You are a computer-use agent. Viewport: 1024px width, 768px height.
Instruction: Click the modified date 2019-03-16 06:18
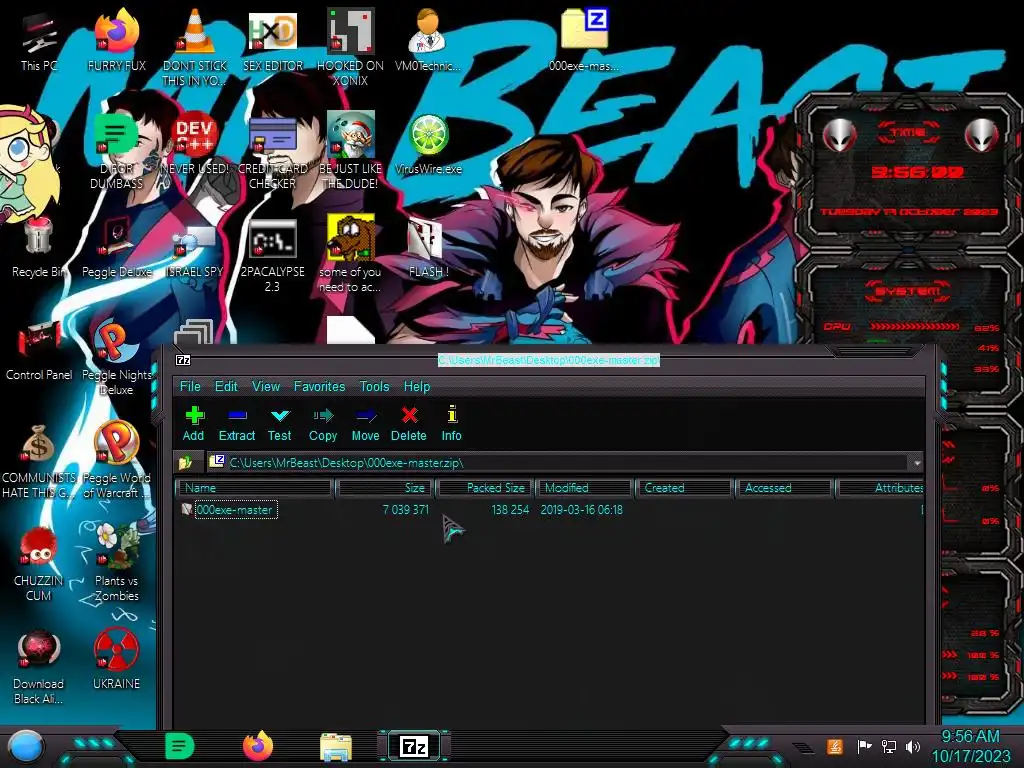[x=581, y=509]
